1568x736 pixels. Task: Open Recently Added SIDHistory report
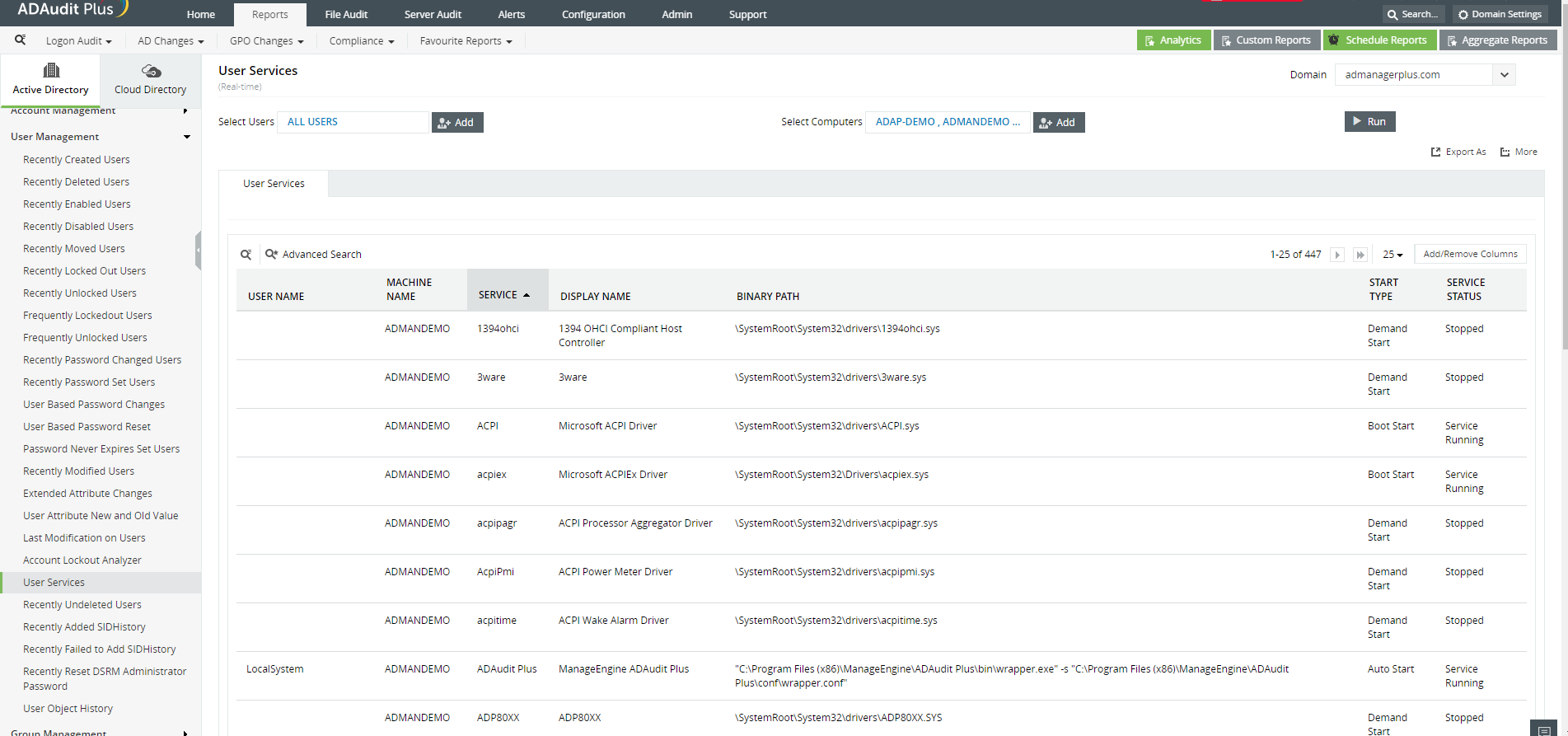pyautogui.click(x=84, y=627)
